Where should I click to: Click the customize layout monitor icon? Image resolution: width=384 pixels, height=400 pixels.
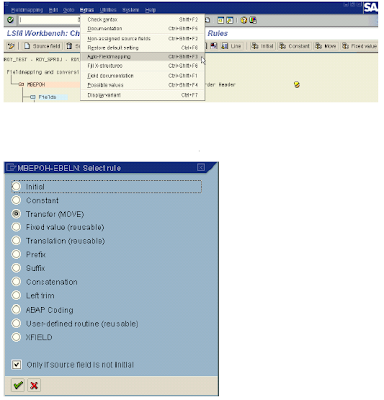pos(253,20)
